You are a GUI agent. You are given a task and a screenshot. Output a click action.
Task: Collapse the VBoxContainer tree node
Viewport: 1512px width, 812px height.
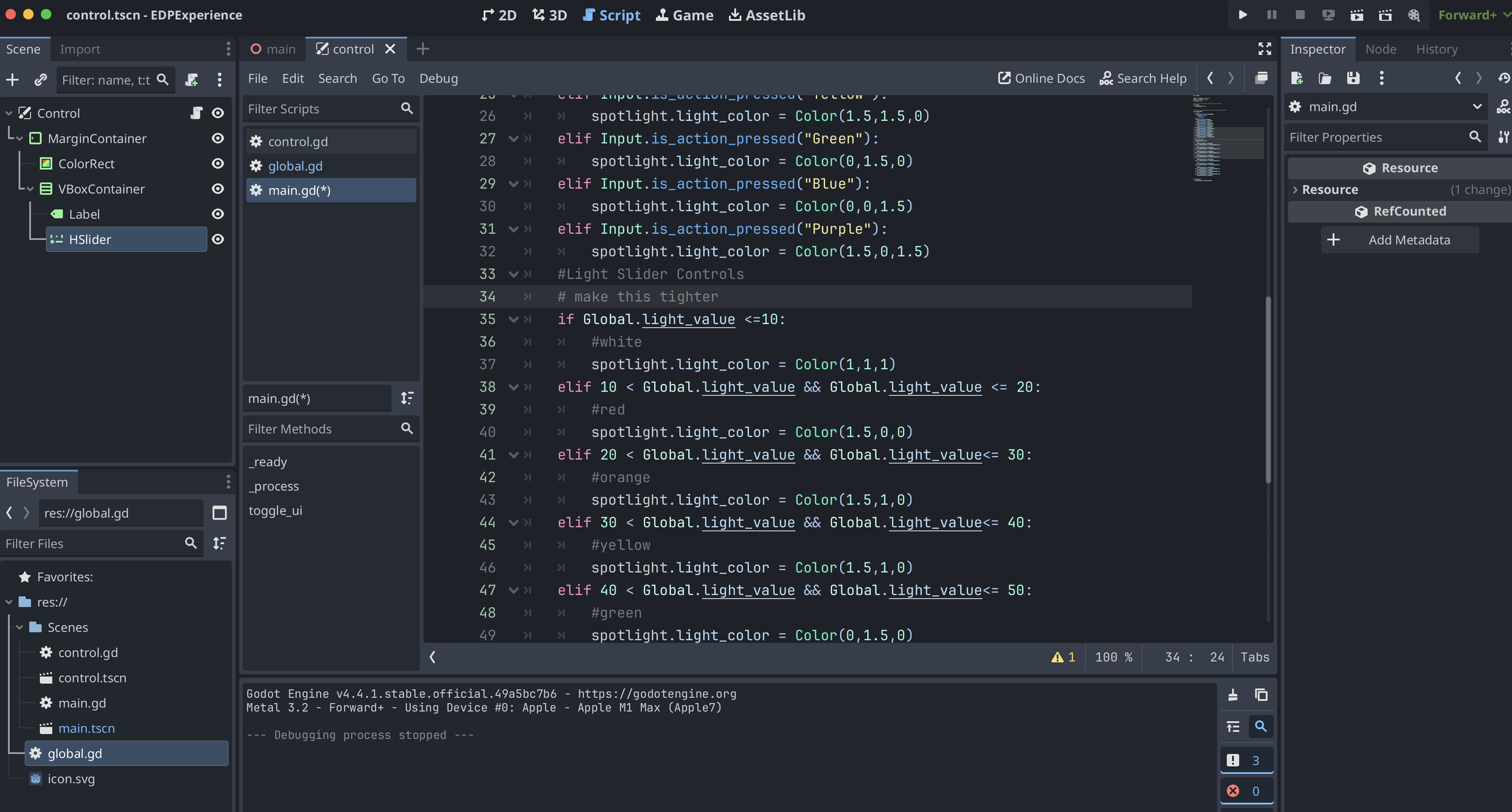point(30,189)
